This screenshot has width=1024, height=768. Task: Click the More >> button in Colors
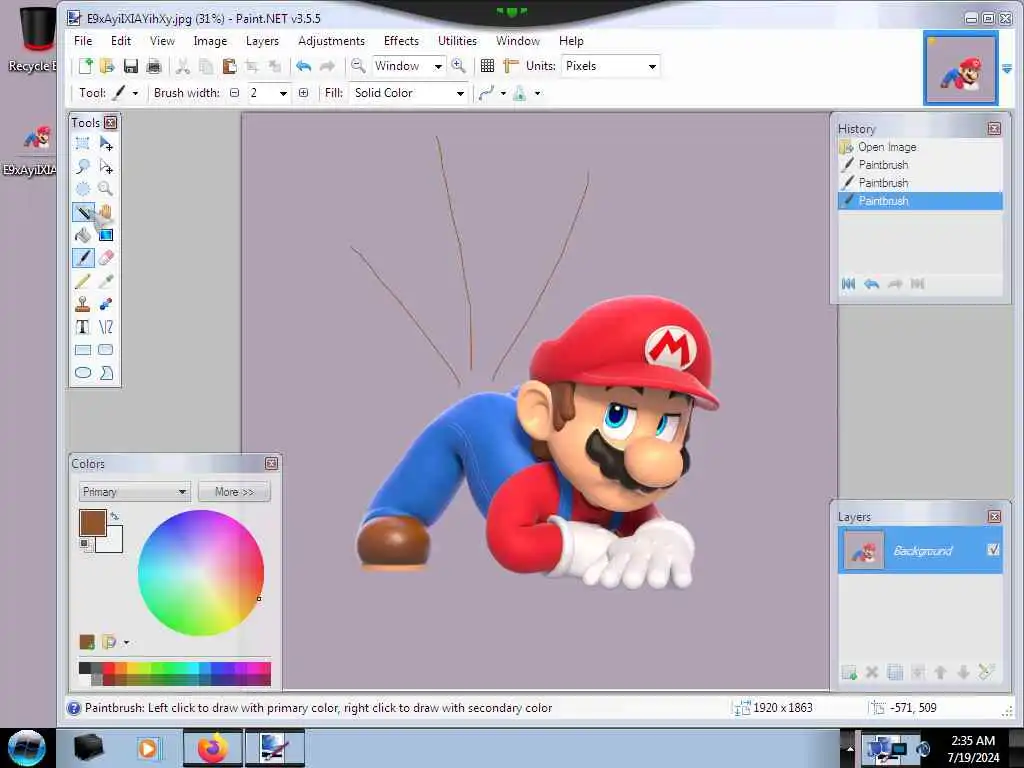(234, 492)
